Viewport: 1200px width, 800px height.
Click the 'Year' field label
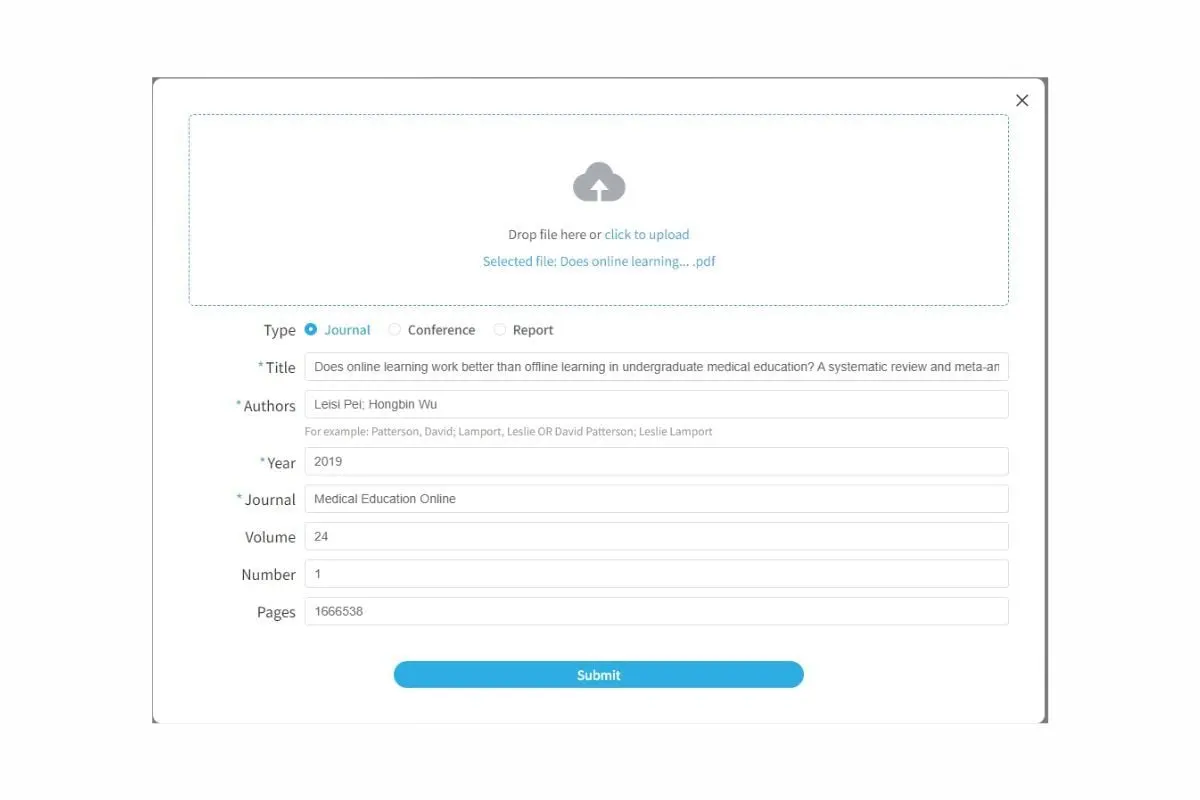281,463
